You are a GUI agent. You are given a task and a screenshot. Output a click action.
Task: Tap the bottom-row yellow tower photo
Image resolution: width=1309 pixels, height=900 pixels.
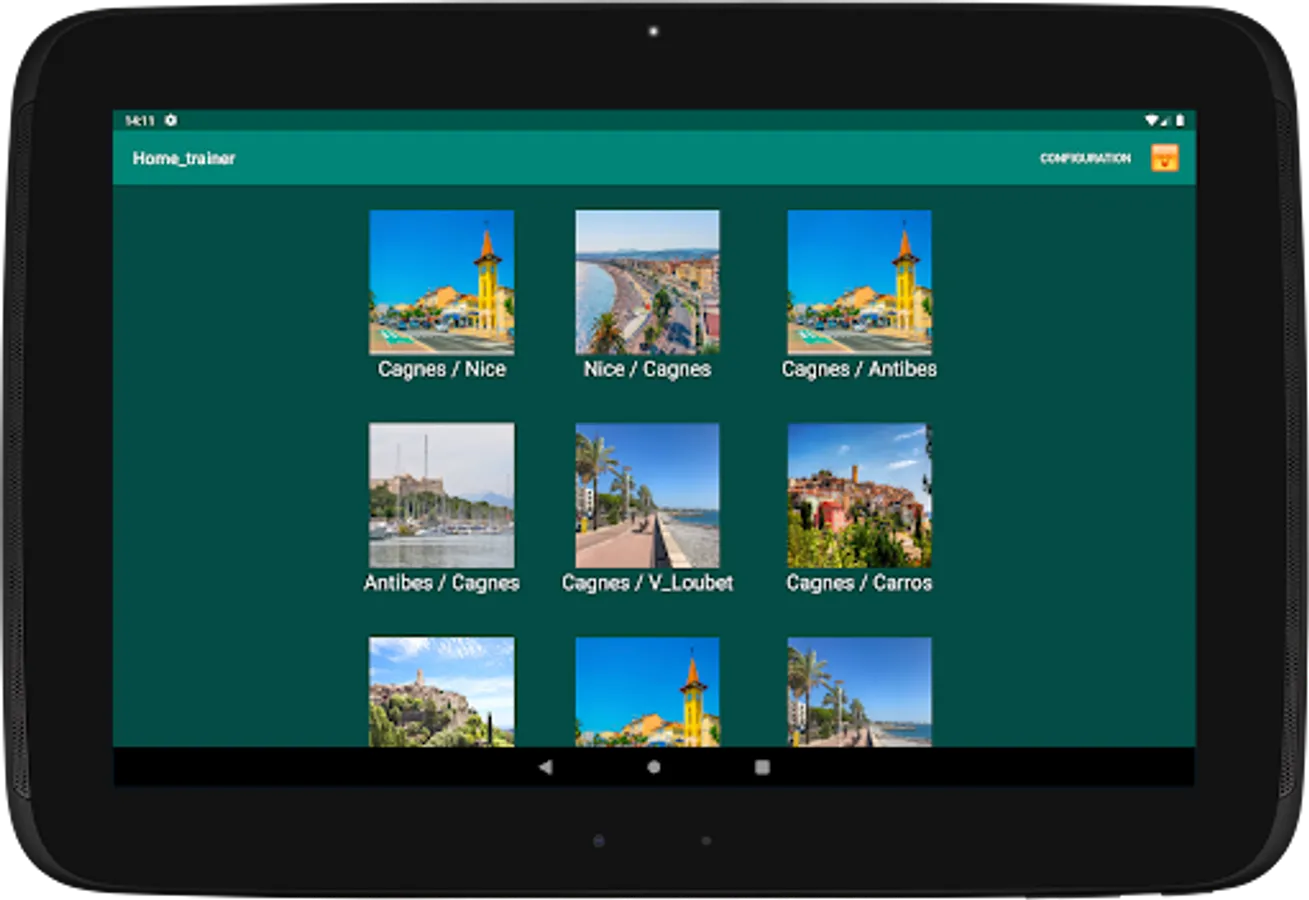[647, 692]
